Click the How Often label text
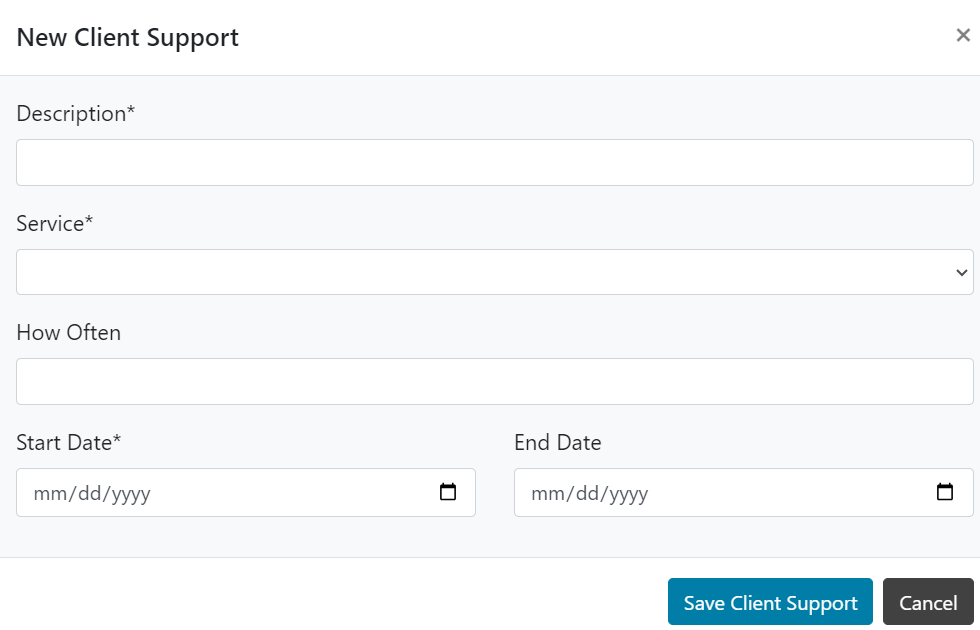 (x=68, y=332)
